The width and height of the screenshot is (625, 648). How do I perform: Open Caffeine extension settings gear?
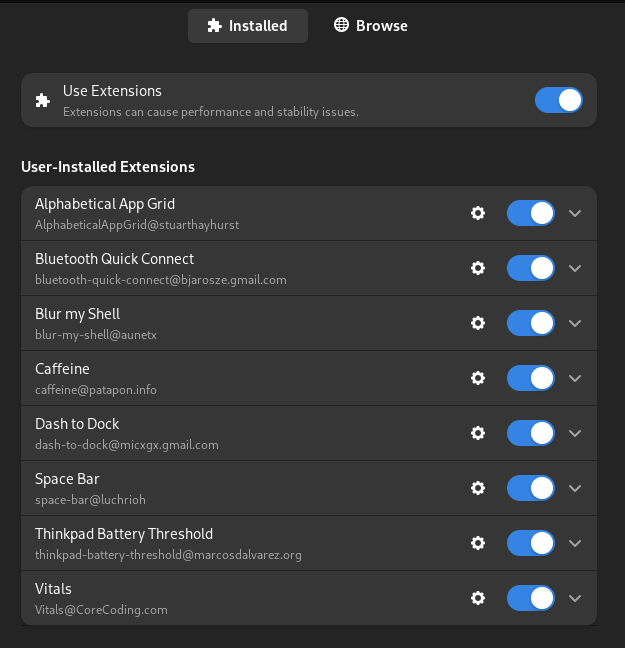pyautogui.click(x=478, y=378)
